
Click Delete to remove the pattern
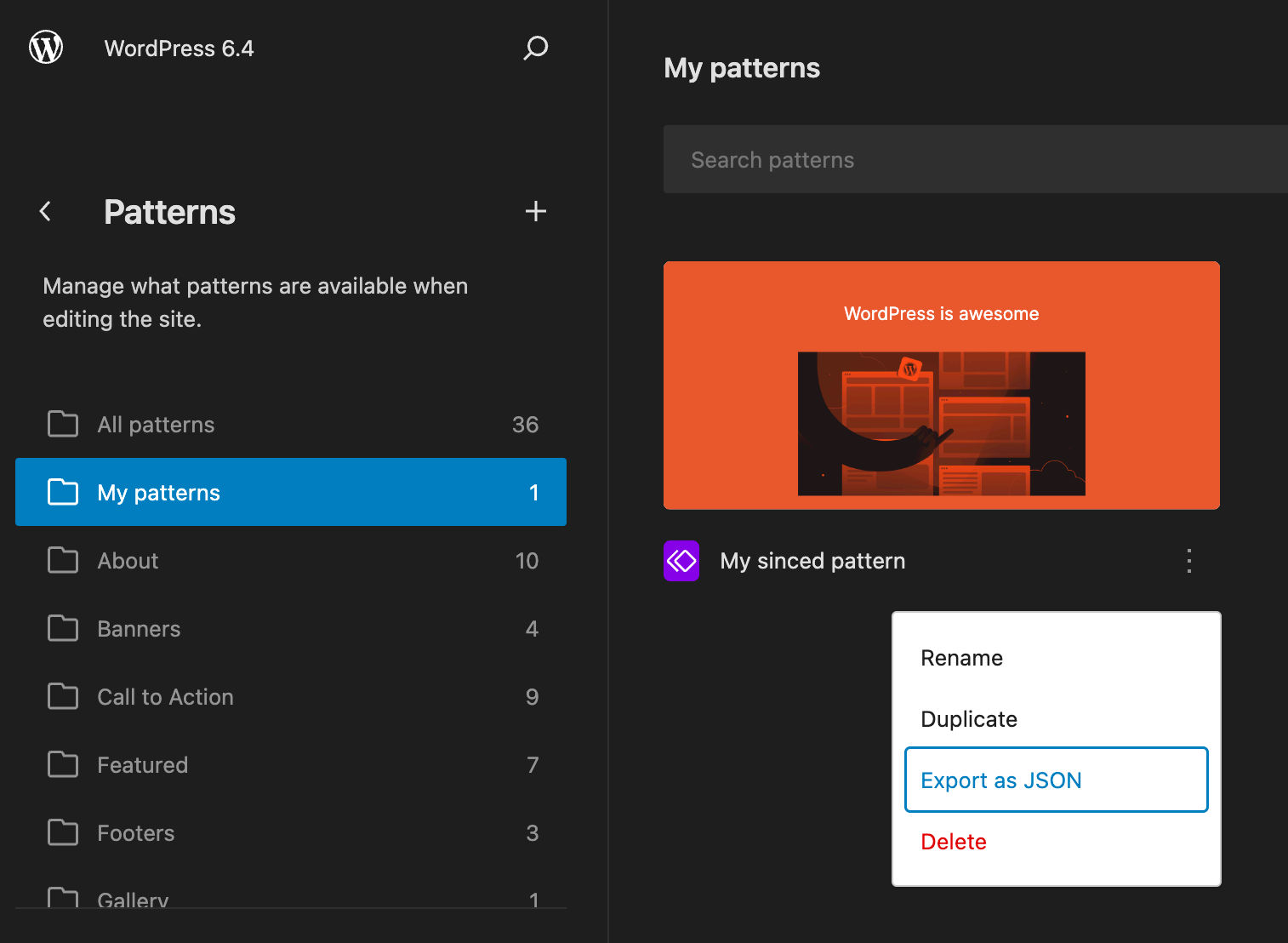(954, 841)
